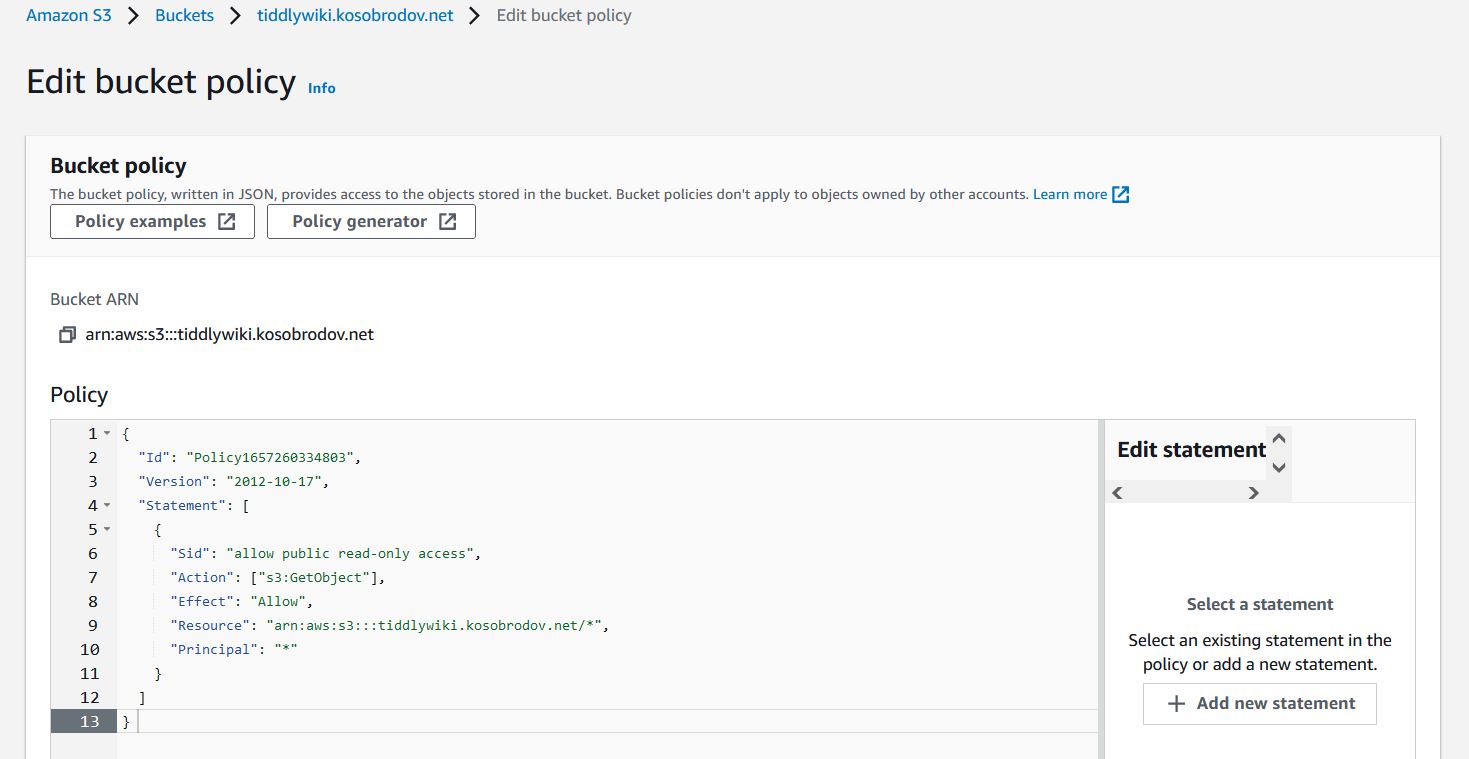The height and width of the screenshot is (759, 1469).
Task: Click the Edit statement panel heading
Action: point(1191,450)
